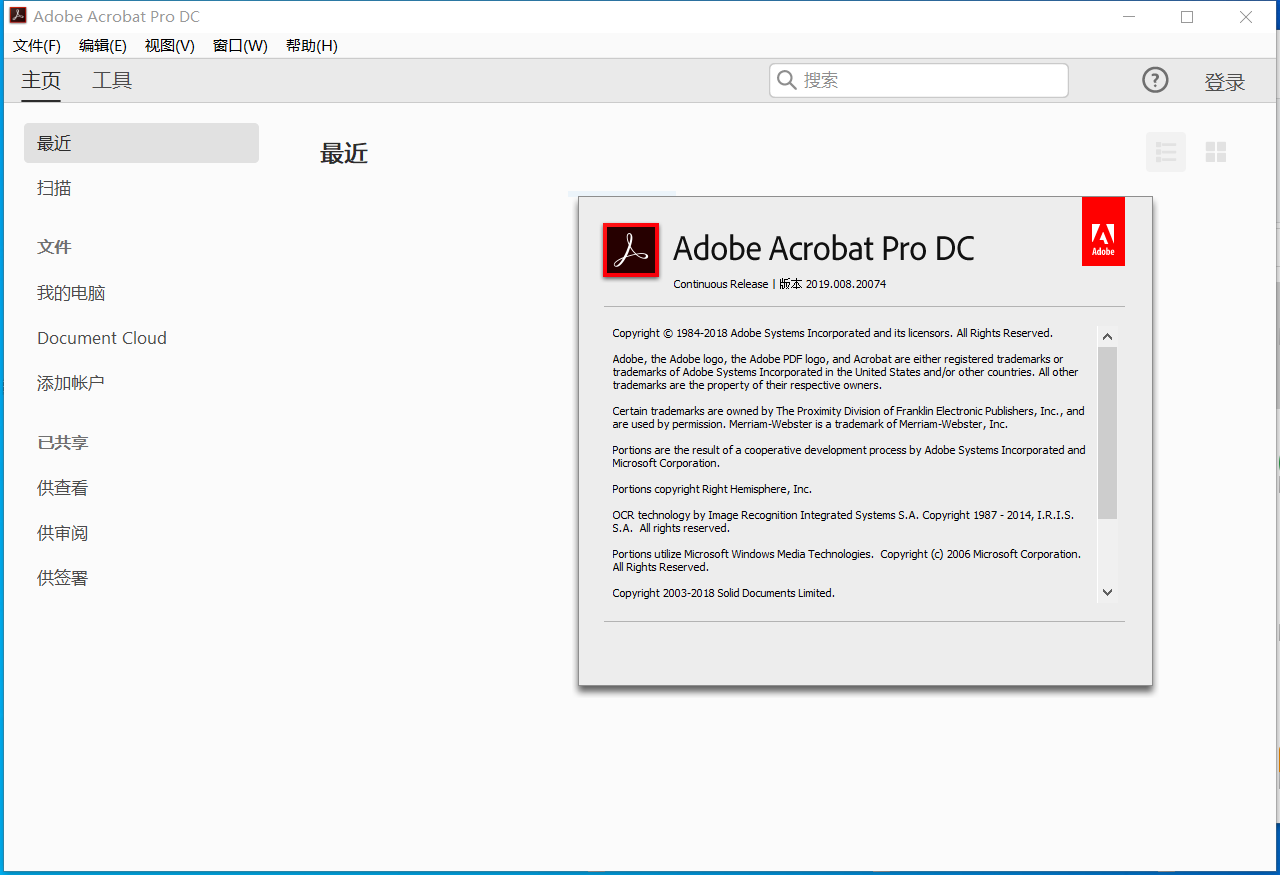Click the Acrobat app icon in the title bar
This screenshot has height=875, width=1280.
pos(17,16)
